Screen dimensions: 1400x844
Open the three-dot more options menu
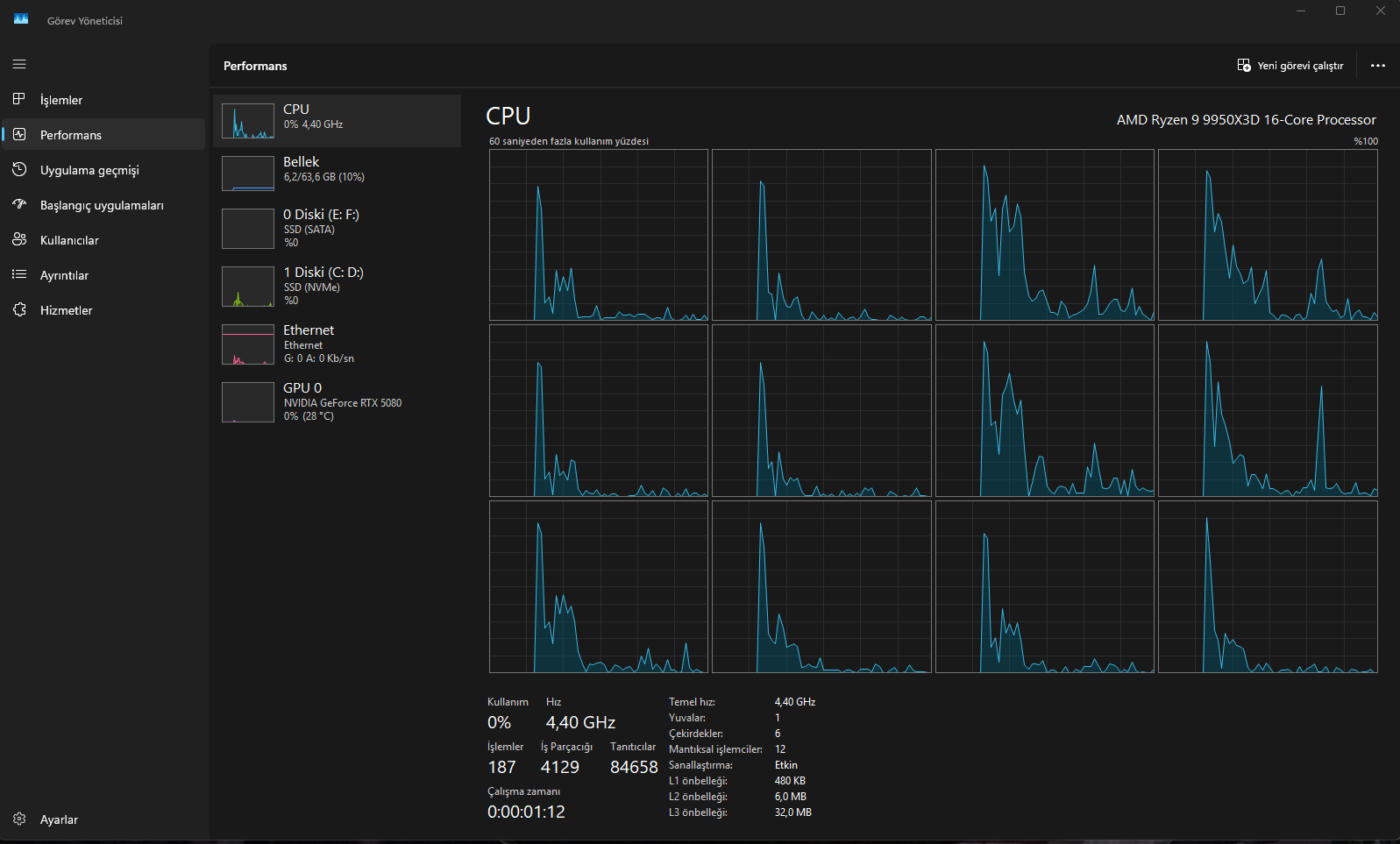1378,66
